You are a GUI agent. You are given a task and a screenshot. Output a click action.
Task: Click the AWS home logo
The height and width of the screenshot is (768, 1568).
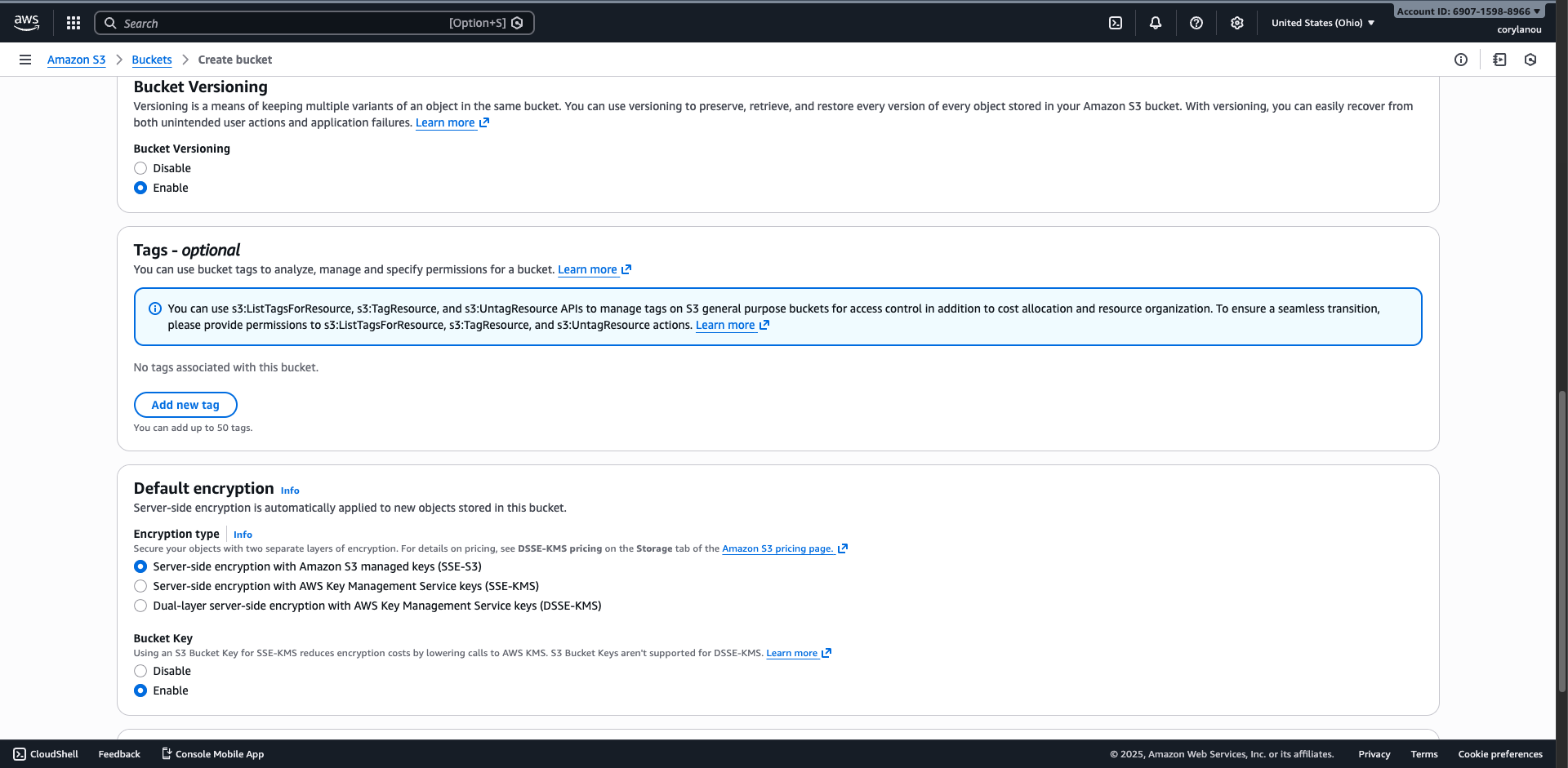tap(25, 22)
